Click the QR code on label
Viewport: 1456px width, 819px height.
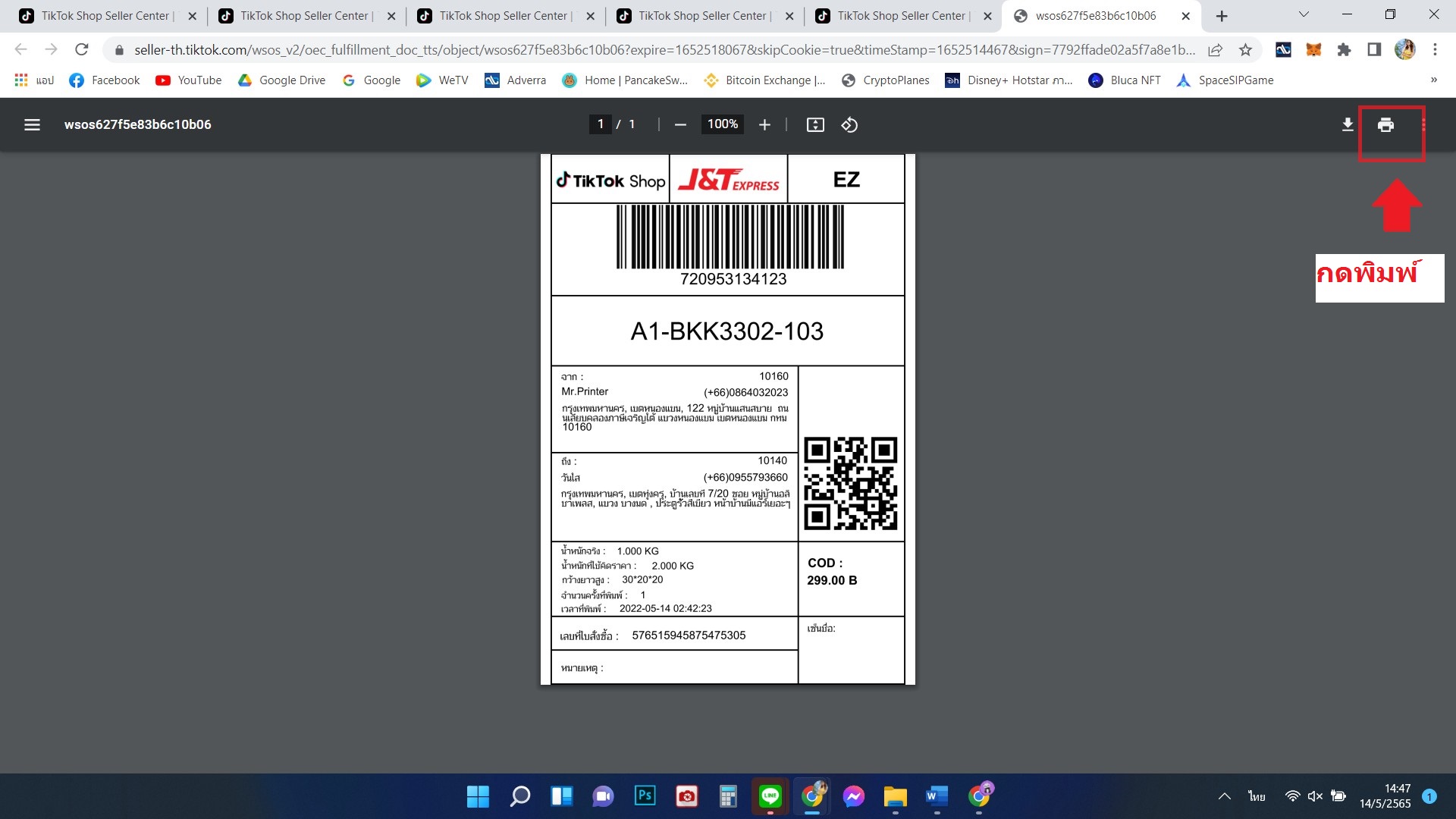click(x=850, y=483)
